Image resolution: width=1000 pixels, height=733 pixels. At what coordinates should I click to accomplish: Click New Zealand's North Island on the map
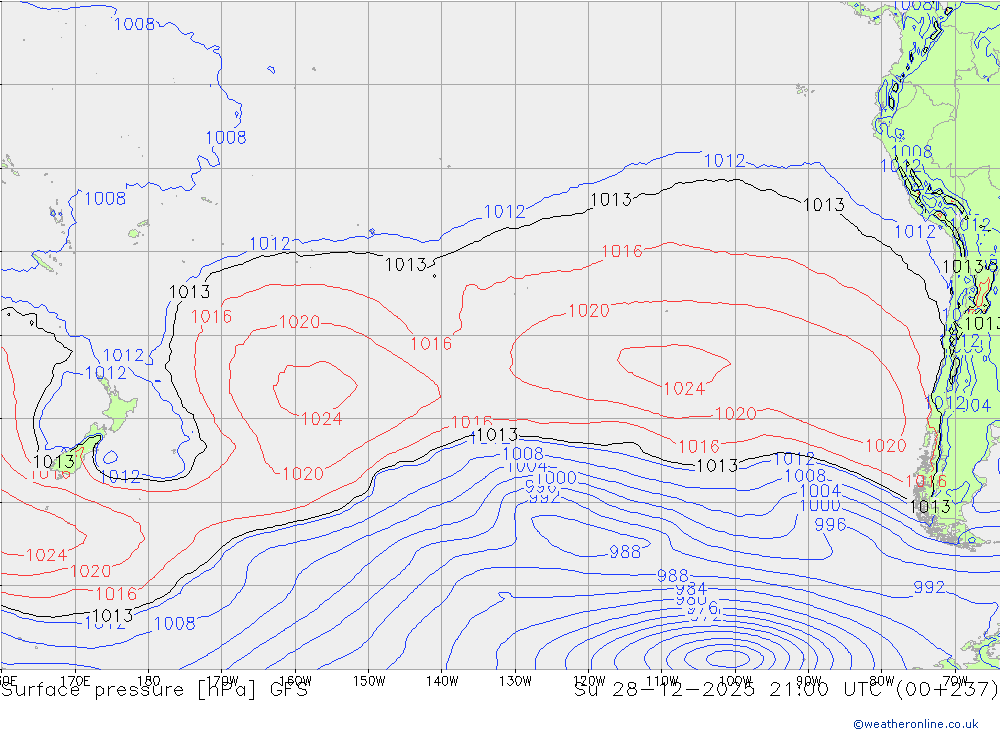119,406
